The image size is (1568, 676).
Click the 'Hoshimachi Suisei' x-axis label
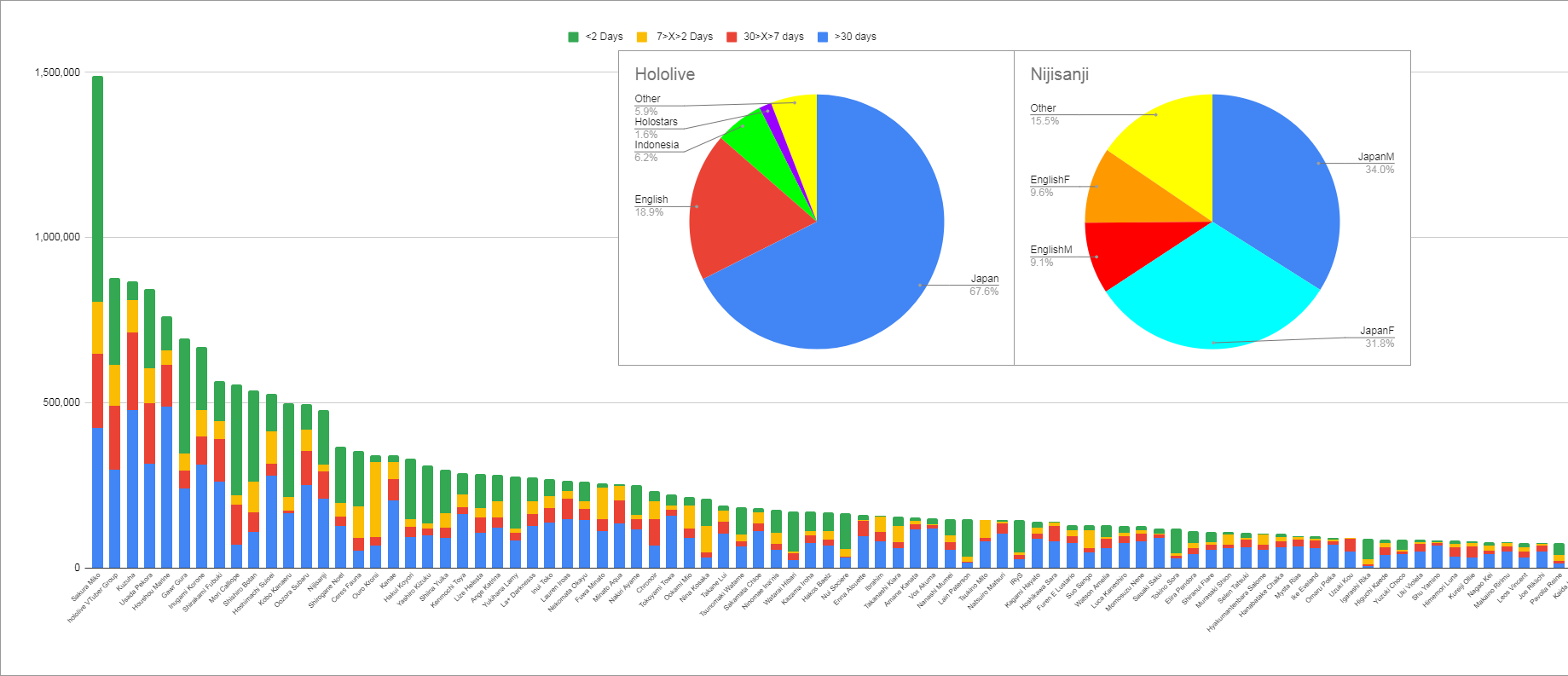253,594
